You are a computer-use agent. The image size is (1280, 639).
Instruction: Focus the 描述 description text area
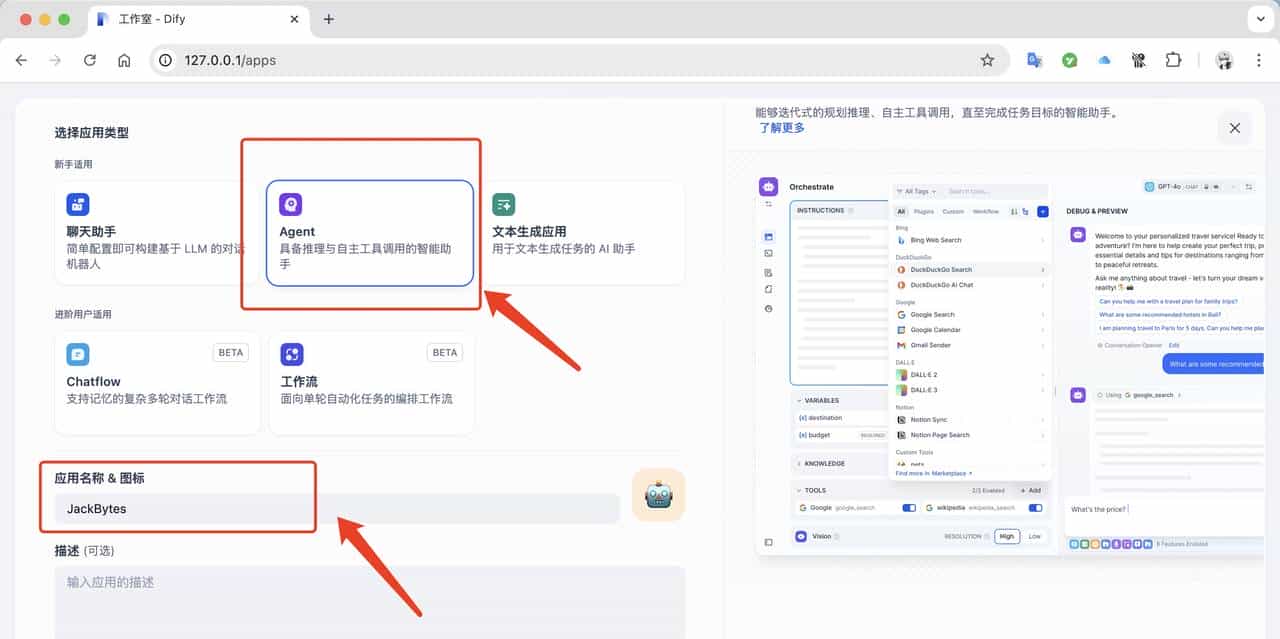click(369, 600)
